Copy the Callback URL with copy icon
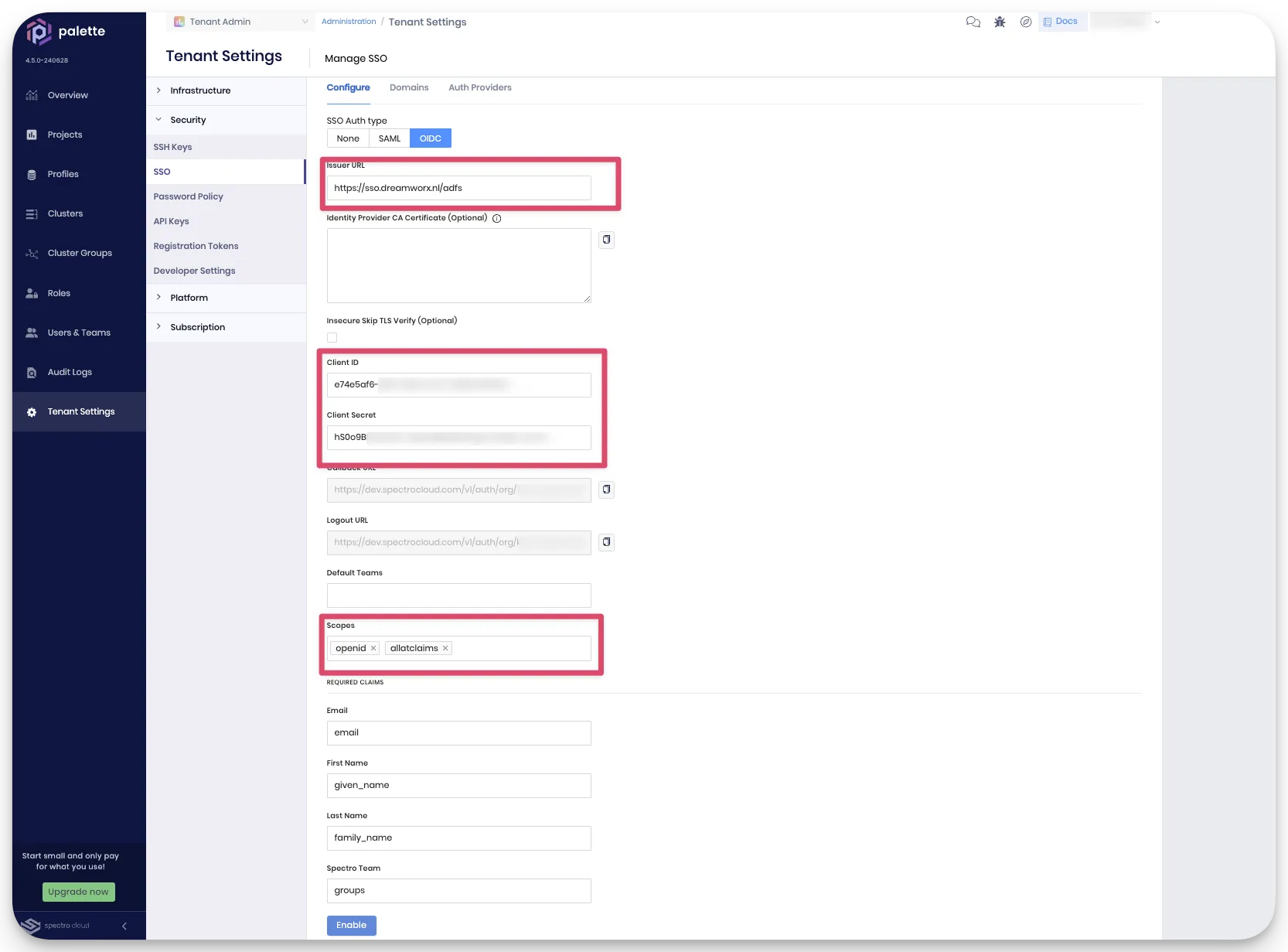The width and height of the screenshot is (1288, 952). coord(606,490)
